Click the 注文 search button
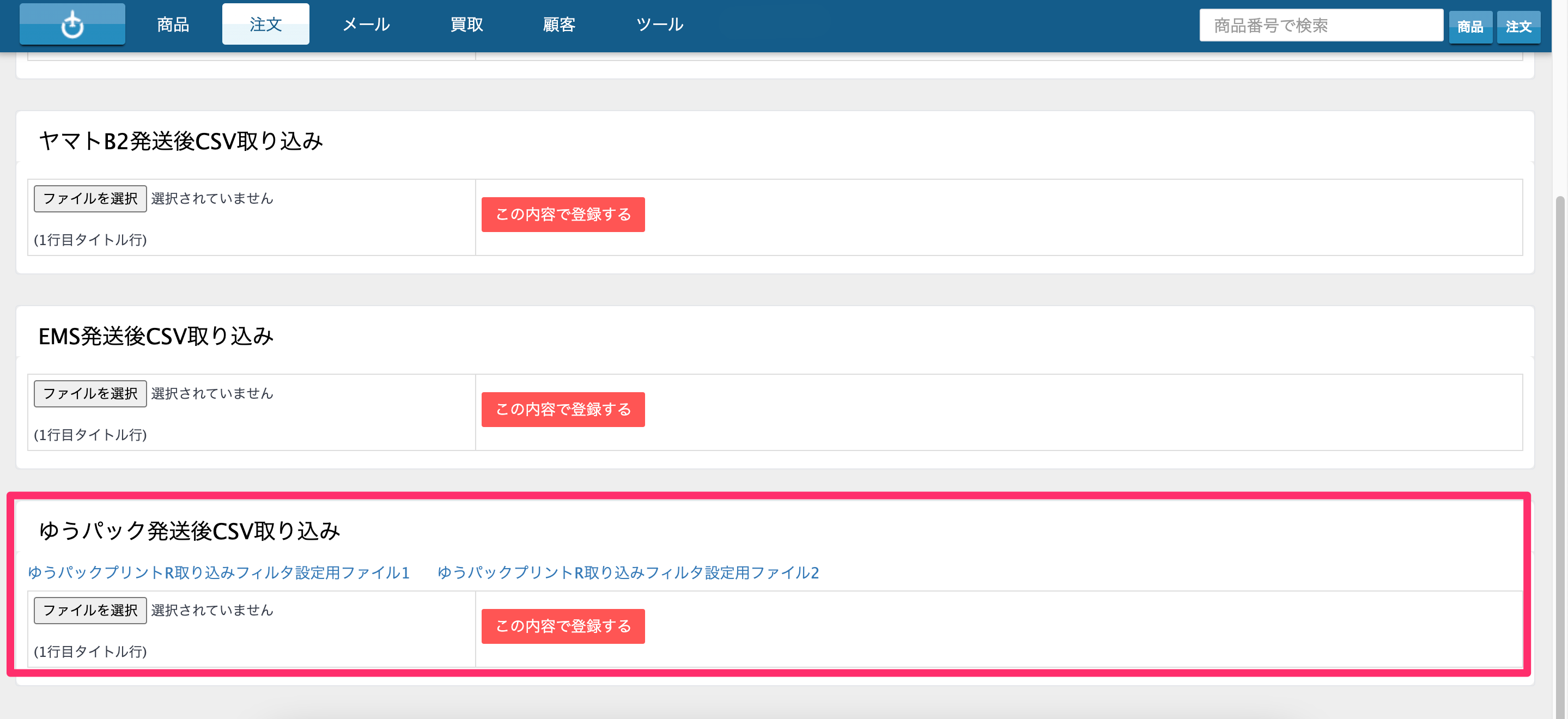The height and width of the screenshot is (719, 1568). (1518, 27)
